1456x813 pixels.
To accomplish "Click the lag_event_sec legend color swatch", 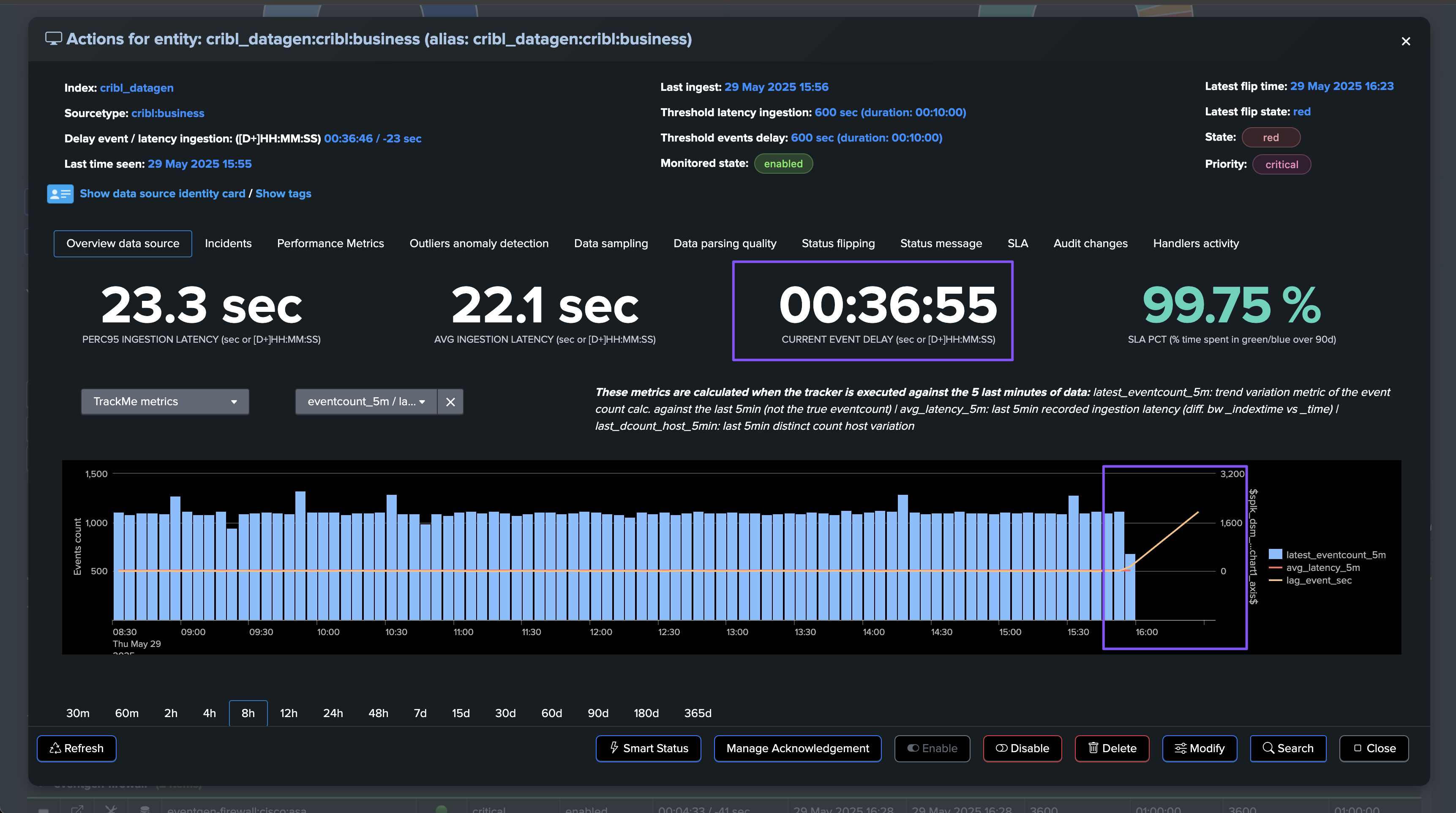I will 1275,581.
